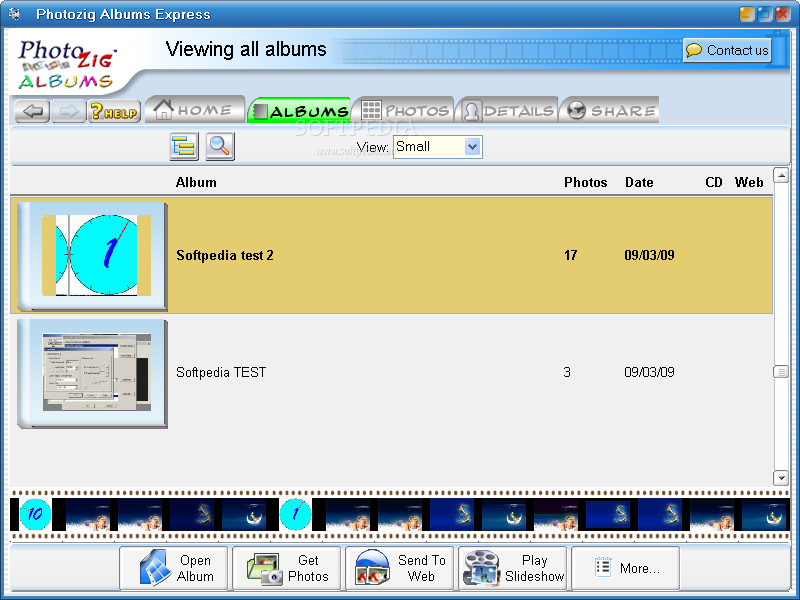Click the Softpedia test 2 date 09/03/09
The width and height of the screenshot is (800, 600).
(x=649, y=255)
